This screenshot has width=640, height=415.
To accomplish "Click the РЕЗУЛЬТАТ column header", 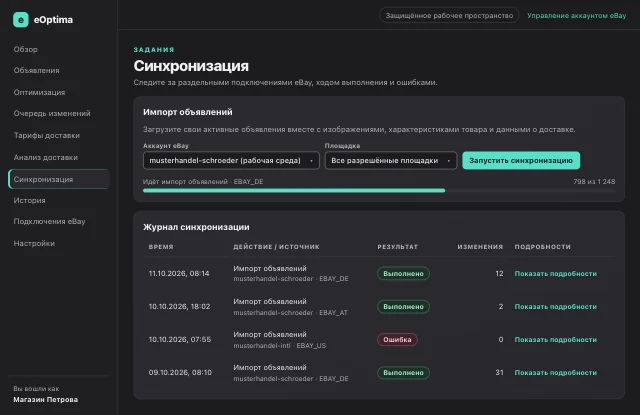I will 398,247.
